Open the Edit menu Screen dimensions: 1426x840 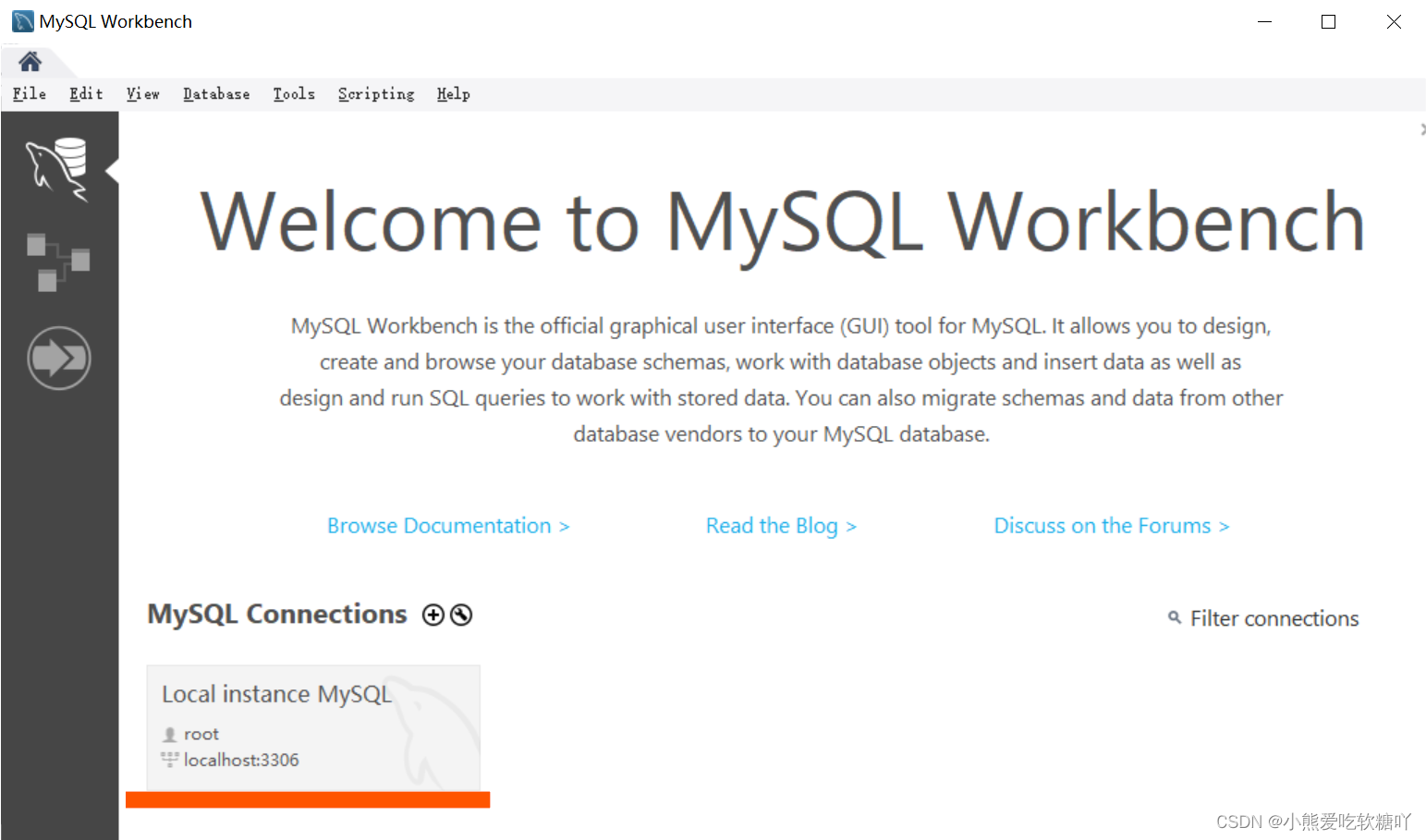[86, 94]
